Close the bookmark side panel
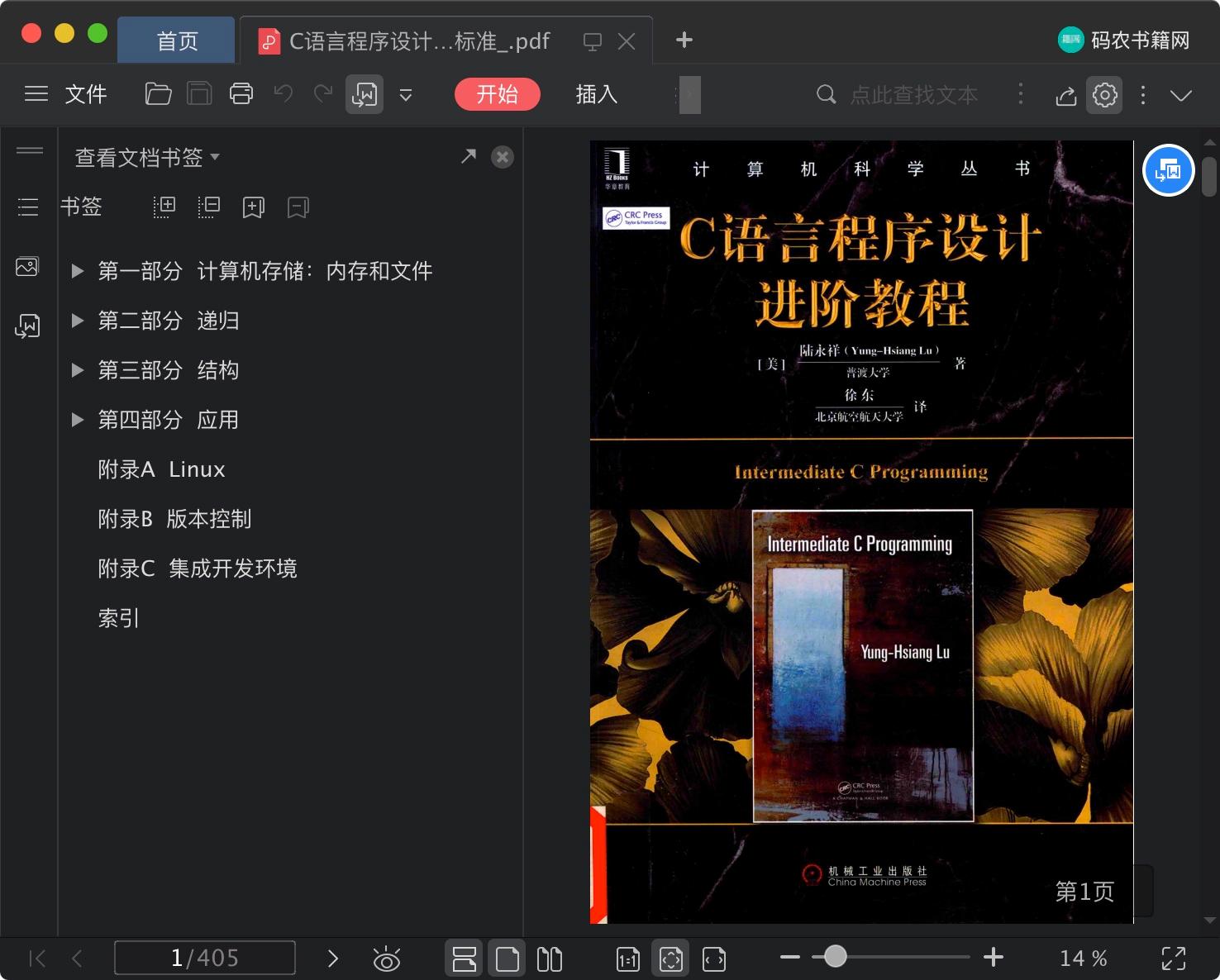1220x980 pixels. tap(503, 157)
